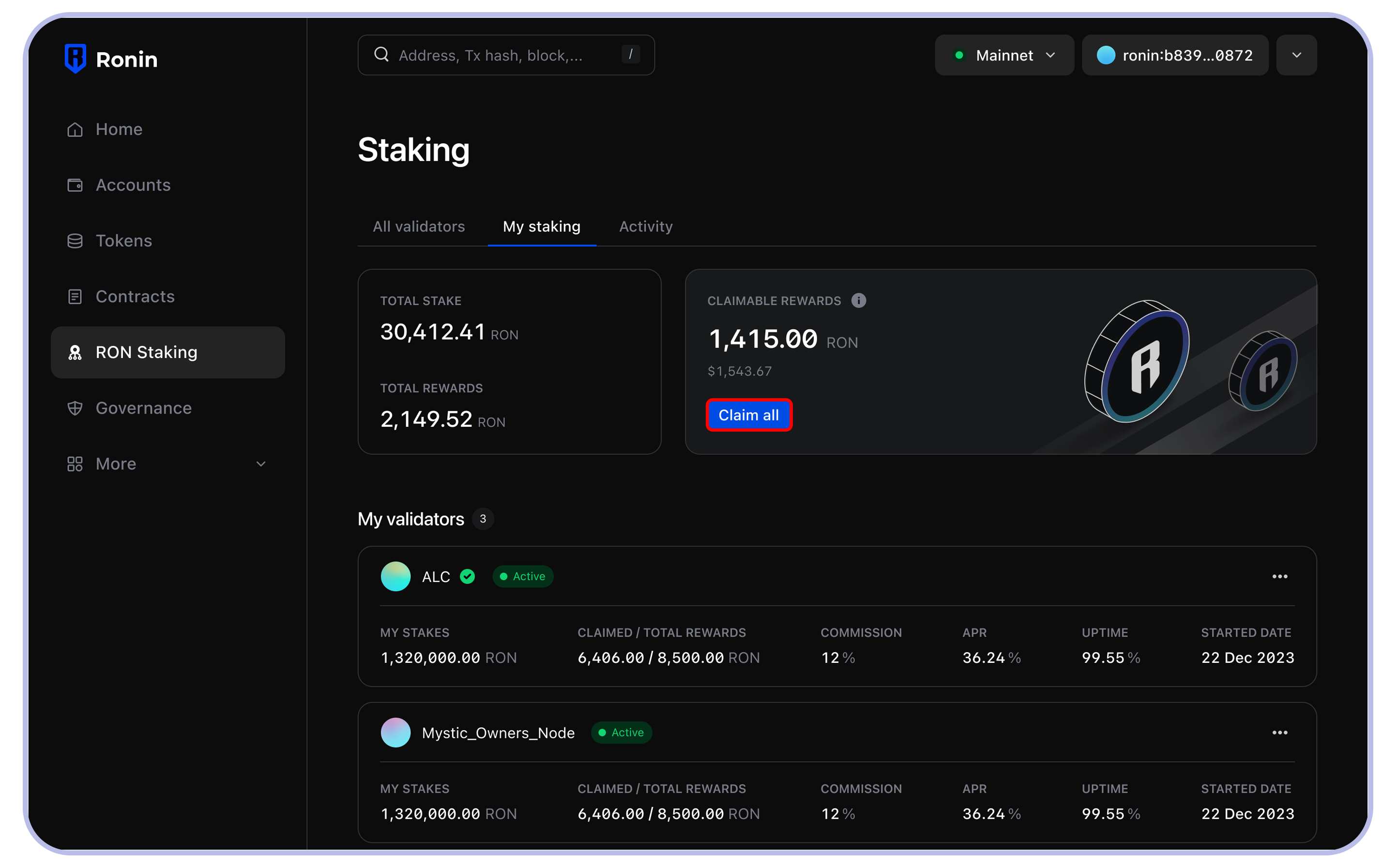Open the three-dot menu for Mystic_Owners_Node
The height and width of the screenshot is (868, 1396).
coord(1279,733)
